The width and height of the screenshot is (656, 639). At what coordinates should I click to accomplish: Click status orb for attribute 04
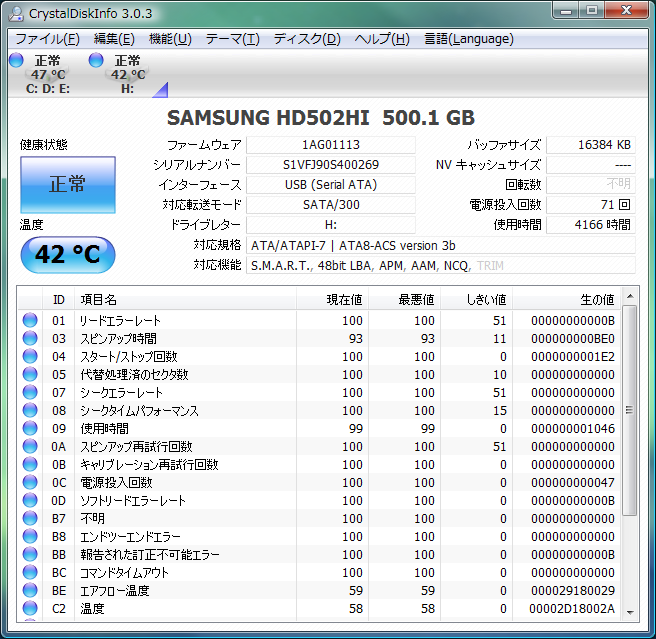[x=30, y=356]
